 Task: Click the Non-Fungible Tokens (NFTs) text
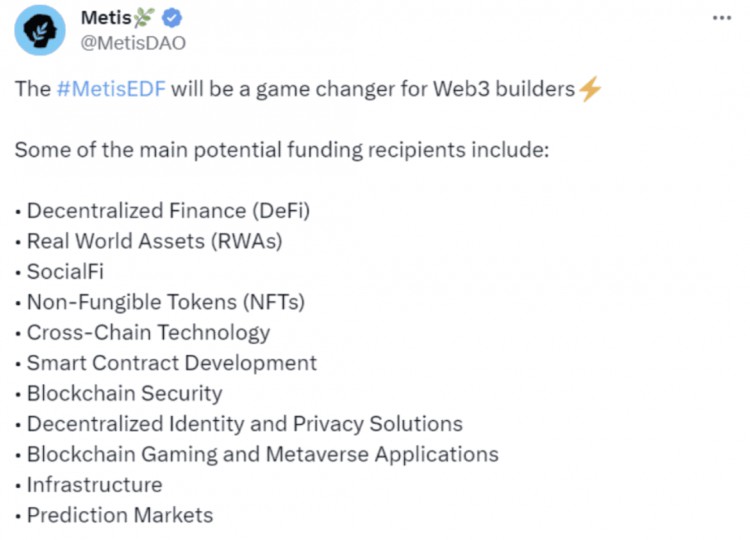pyautogui.click(x=166, y=302)
